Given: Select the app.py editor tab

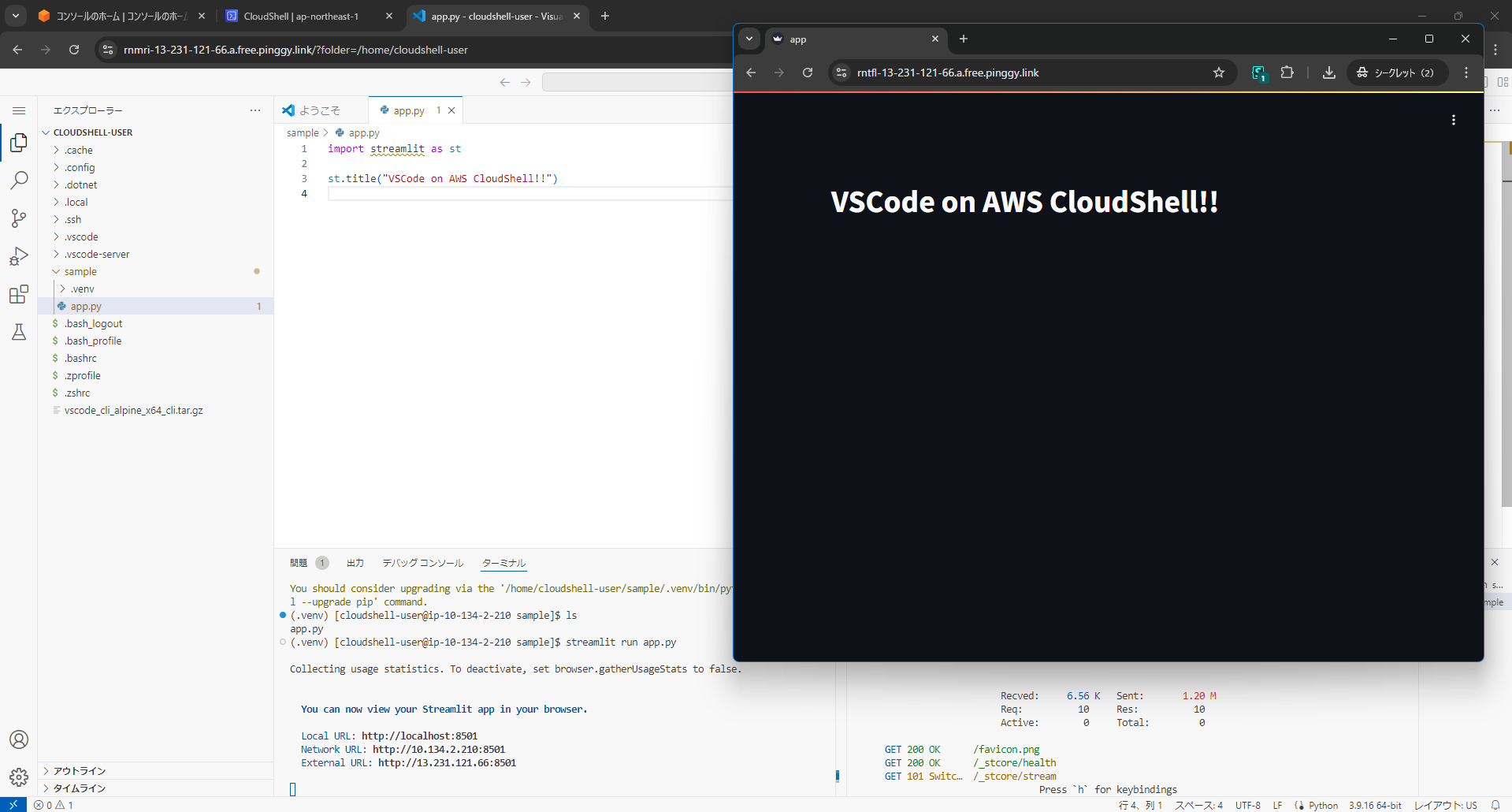Looking at the screenshot, I should pyautogui.click(x=408, y=110).
